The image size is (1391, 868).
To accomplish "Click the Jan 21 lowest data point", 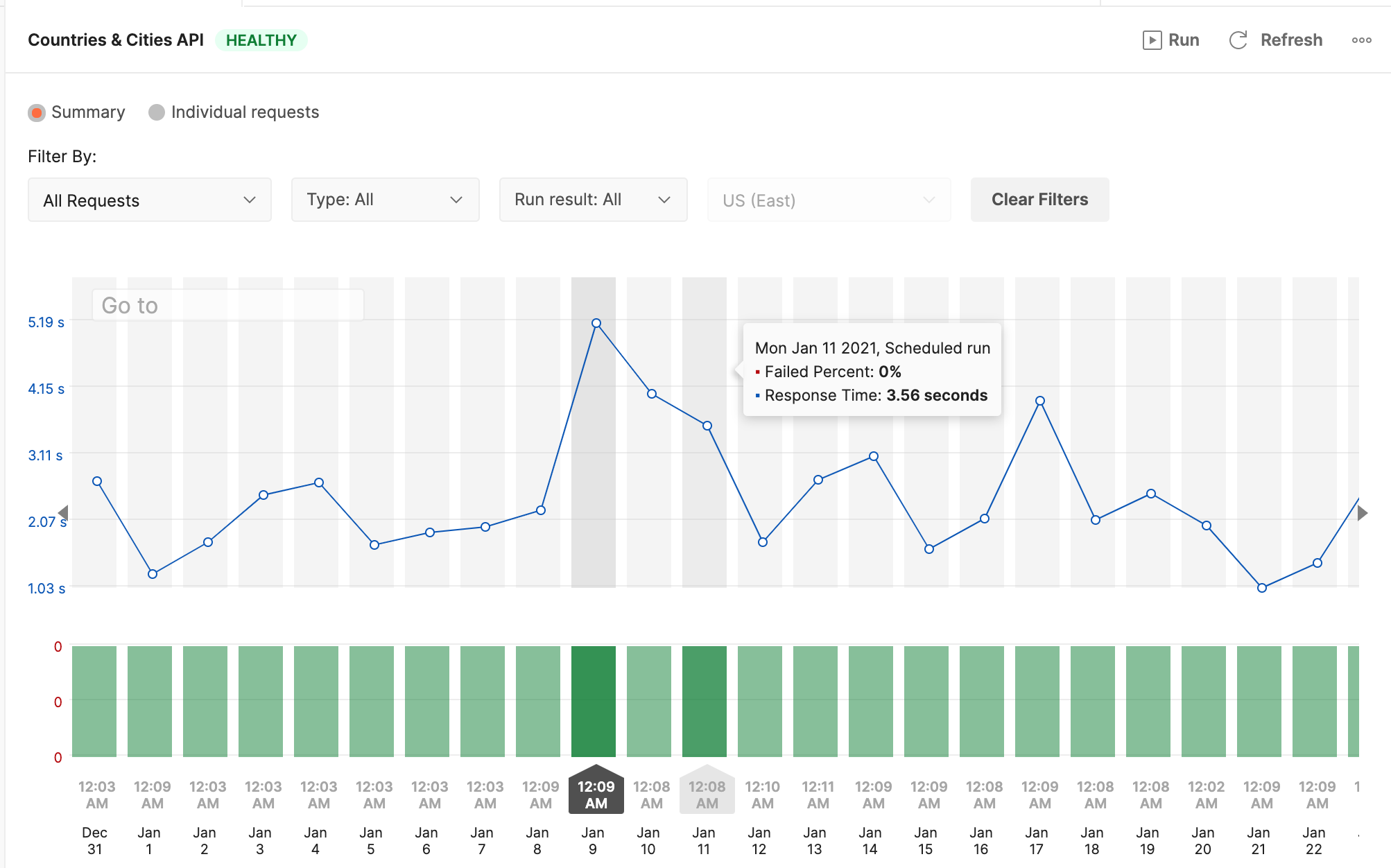I will pos(1262,588).
